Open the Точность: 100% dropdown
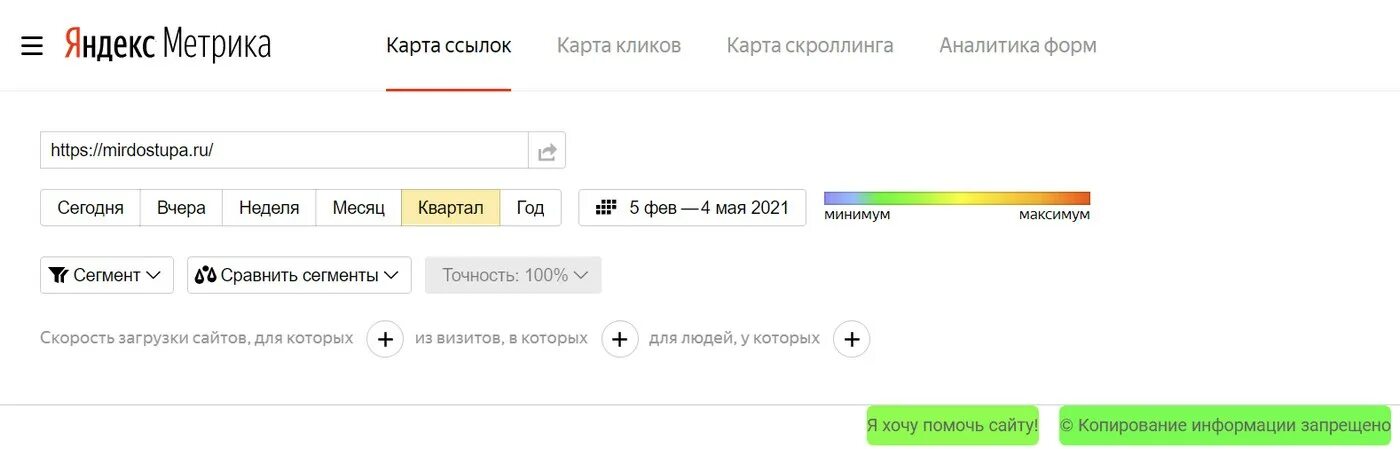 point(513,275)
